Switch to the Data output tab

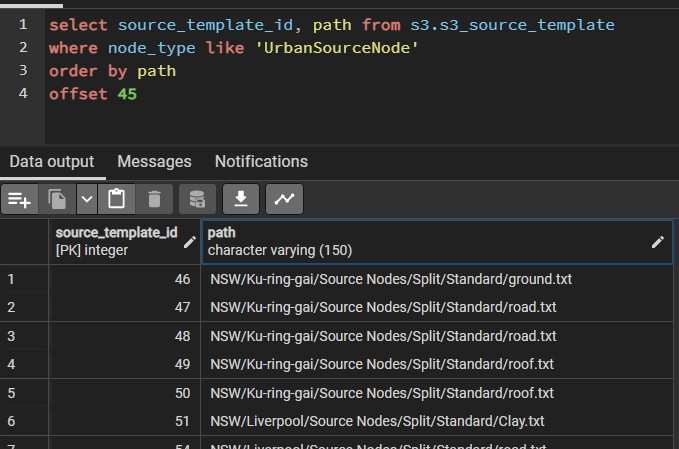pyautogui.click(x=52, y=161)
